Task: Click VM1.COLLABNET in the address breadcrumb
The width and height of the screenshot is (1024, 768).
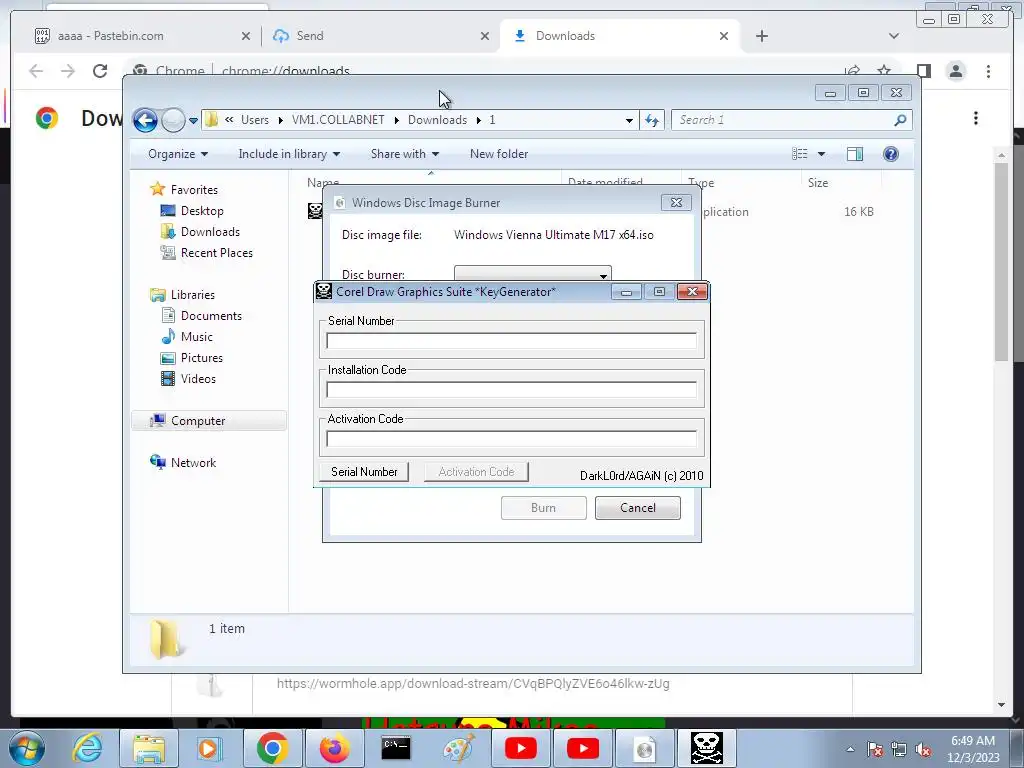Action: 338,120
